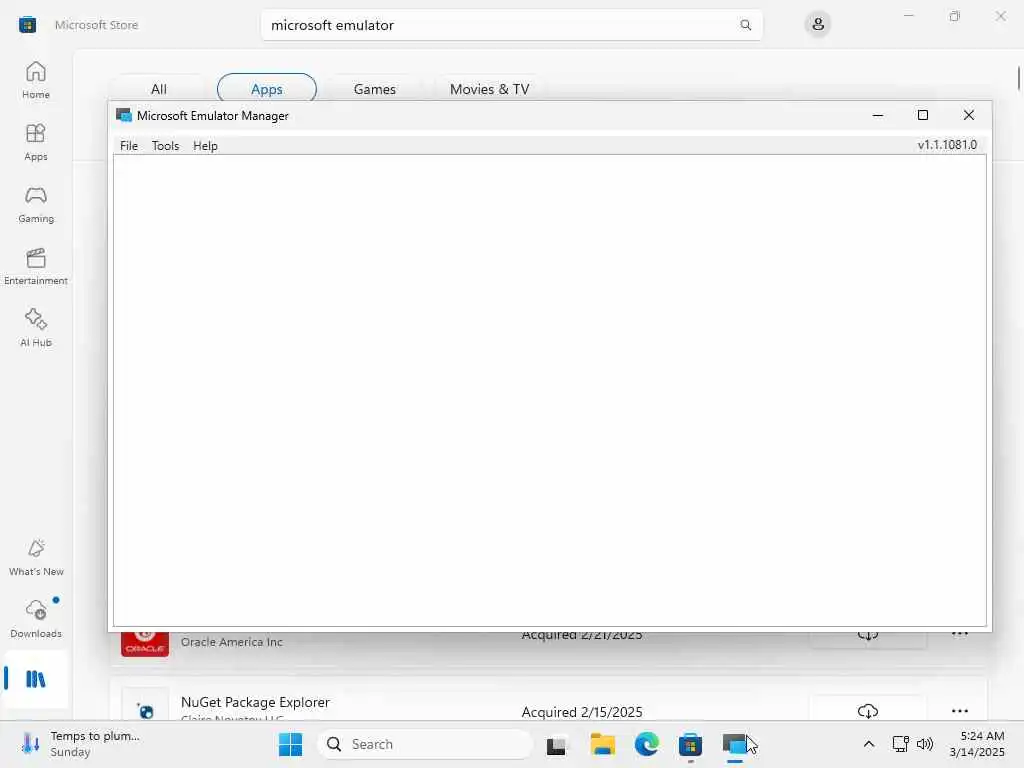1024x768 pixels.
Task: Close the Microsoft Emulator Manager window
Action: point(968,116)
